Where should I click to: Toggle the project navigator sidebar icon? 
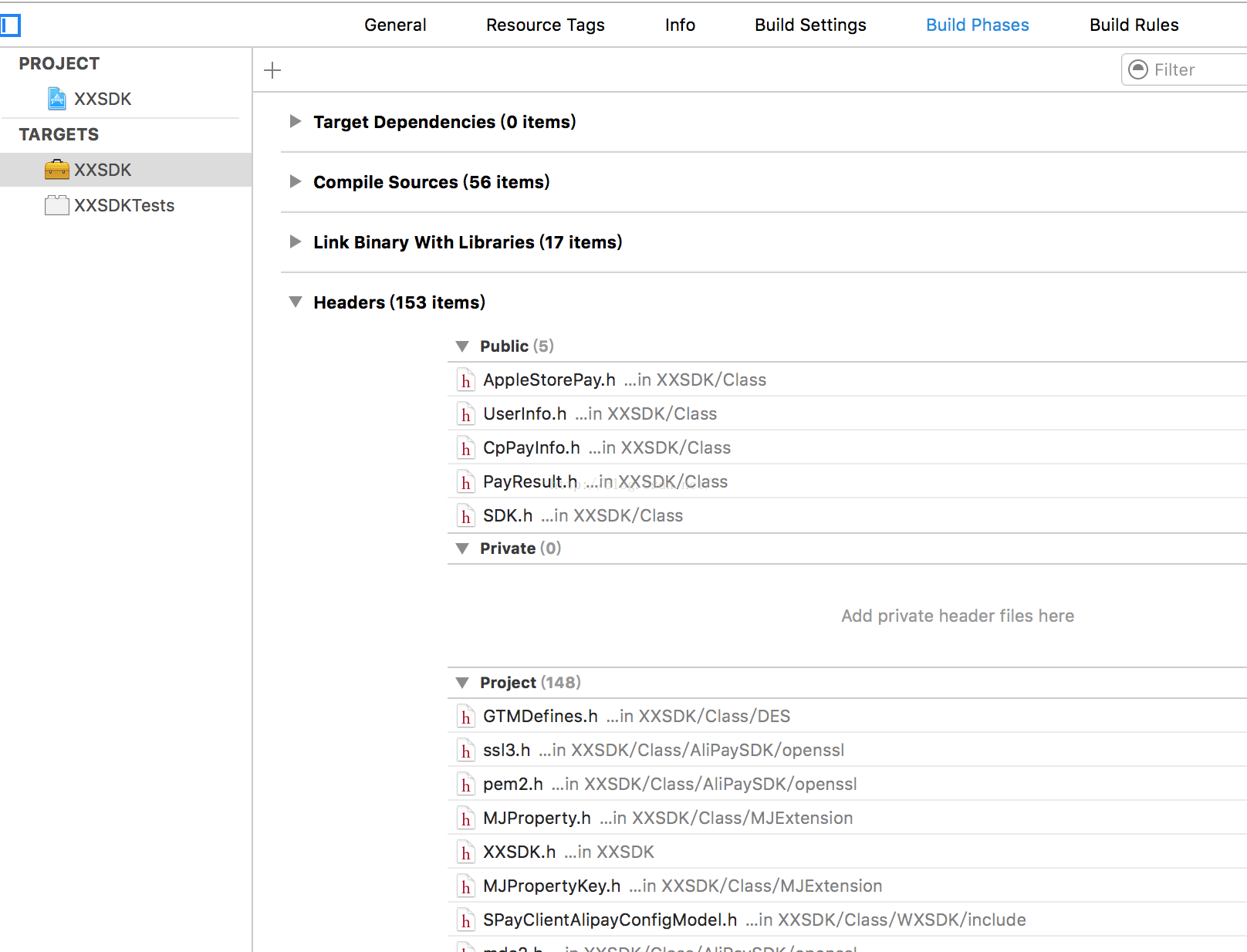click(x=10, y=25)
